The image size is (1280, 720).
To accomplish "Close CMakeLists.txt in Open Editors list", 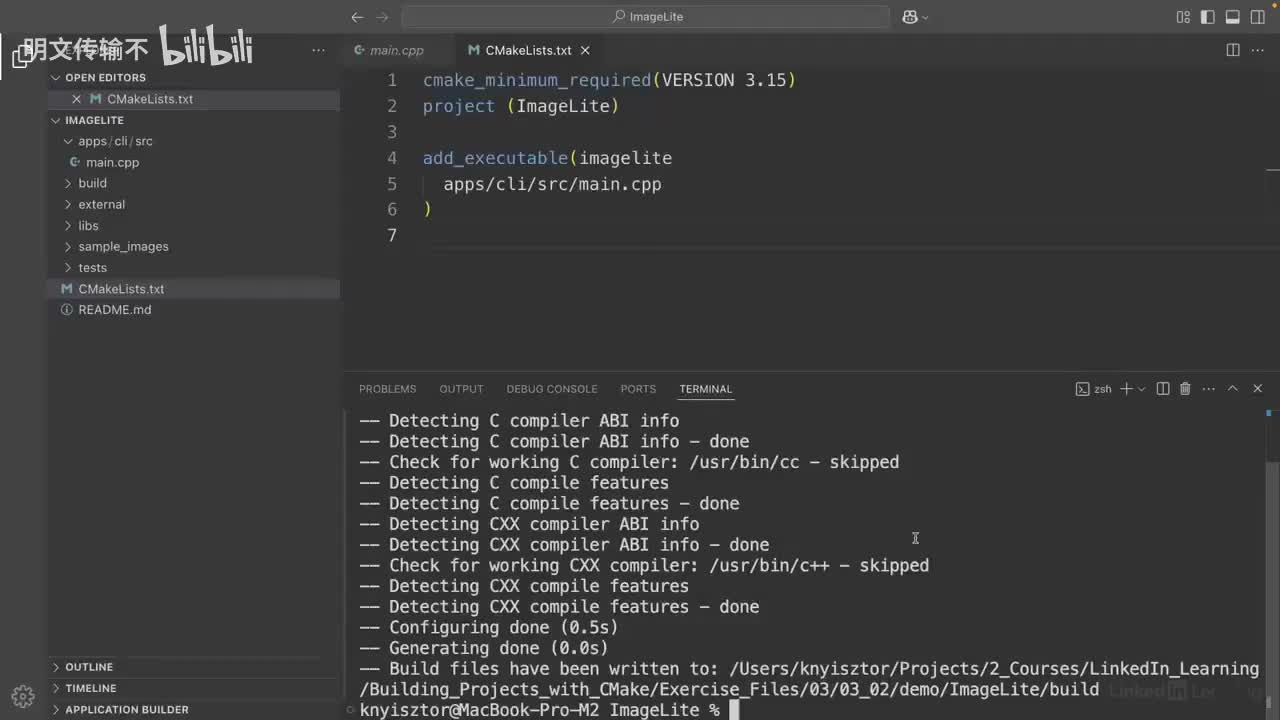I will pyautogui.click(x=76, y=99).
